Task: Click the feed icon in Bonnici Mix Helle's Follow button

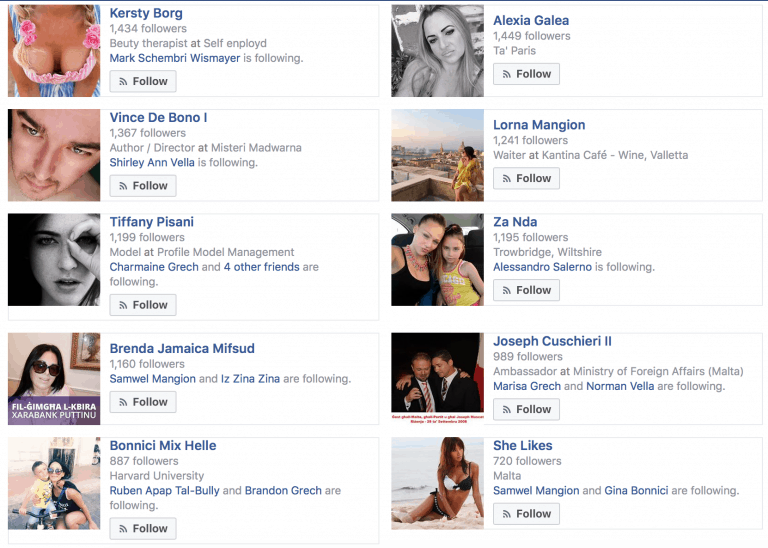Action: pos(125,529)
